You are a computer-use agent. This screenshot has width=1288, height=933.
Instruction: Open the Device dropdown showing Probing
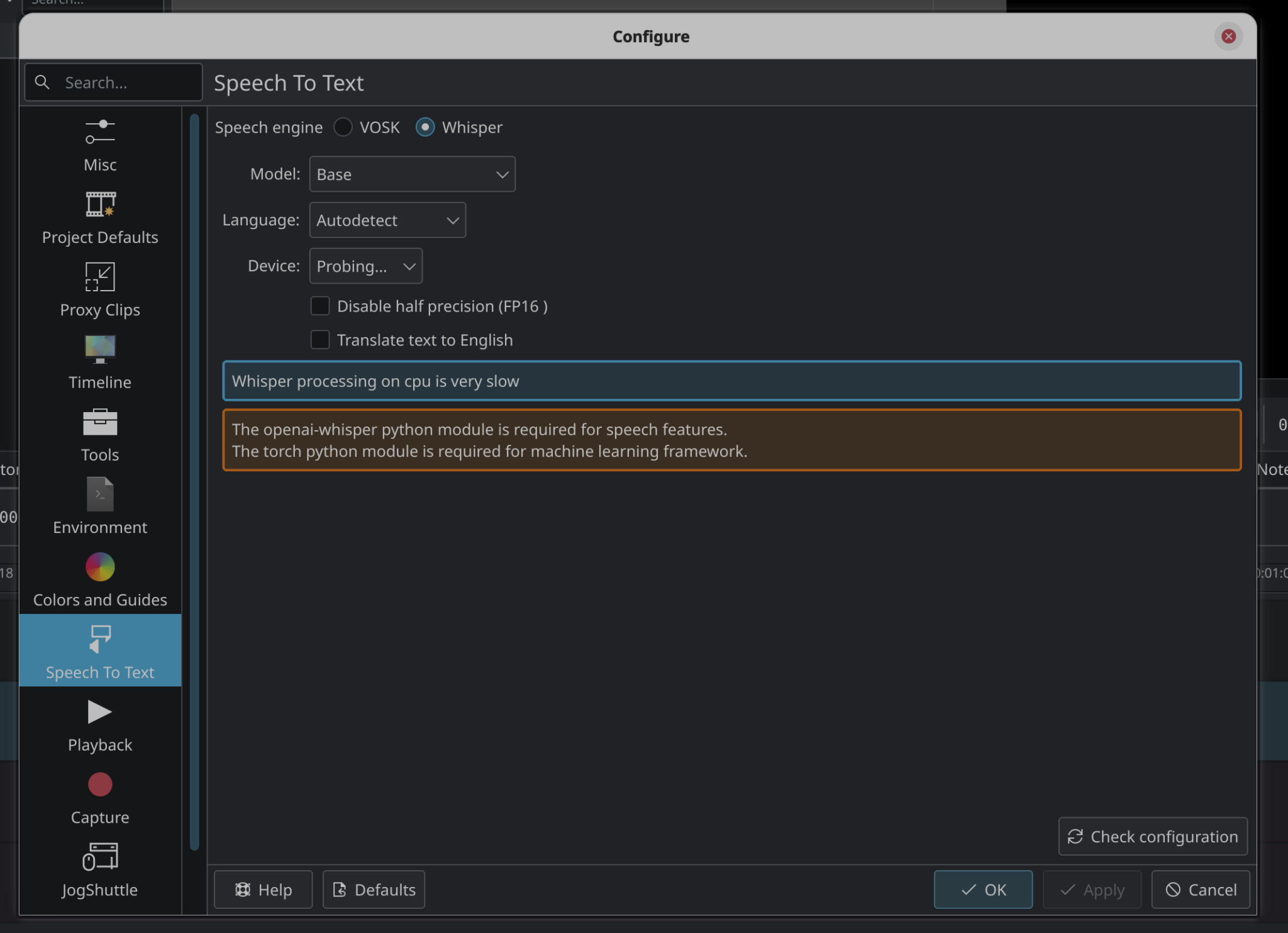tap(365, 265)
